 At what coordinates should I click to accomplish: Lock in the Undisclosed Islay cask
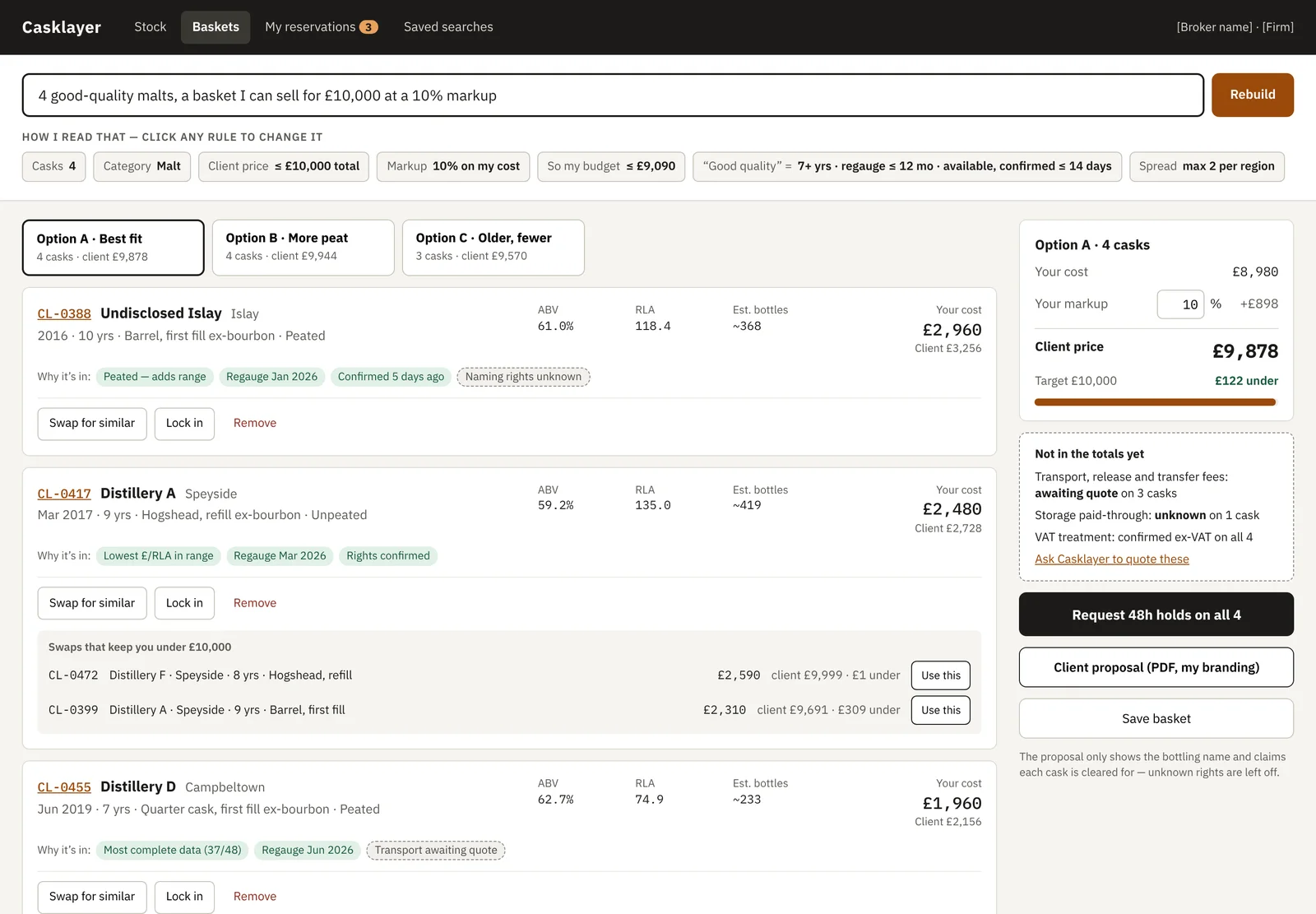pos(184,424)
